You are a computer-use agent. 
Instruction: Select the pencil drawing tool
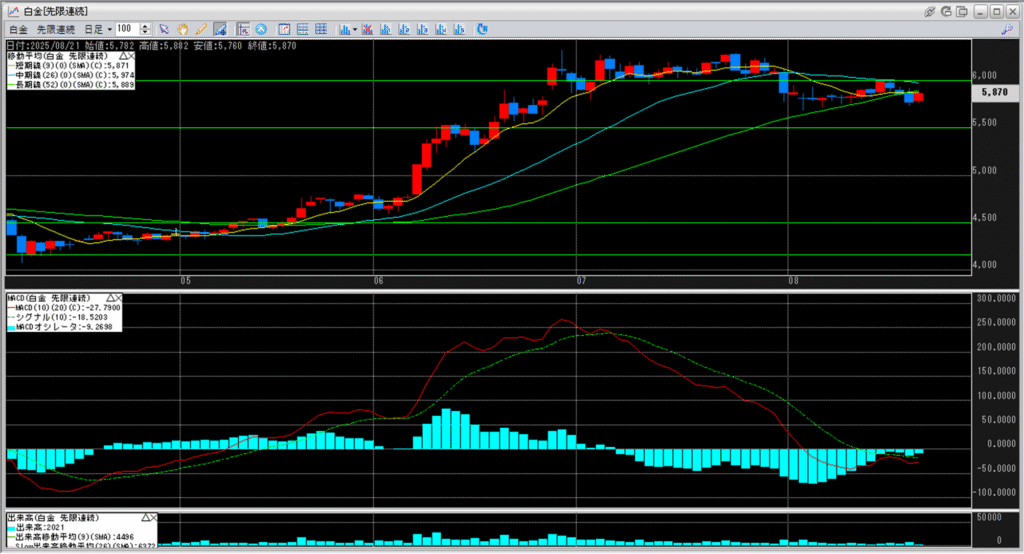pos(200,30)
